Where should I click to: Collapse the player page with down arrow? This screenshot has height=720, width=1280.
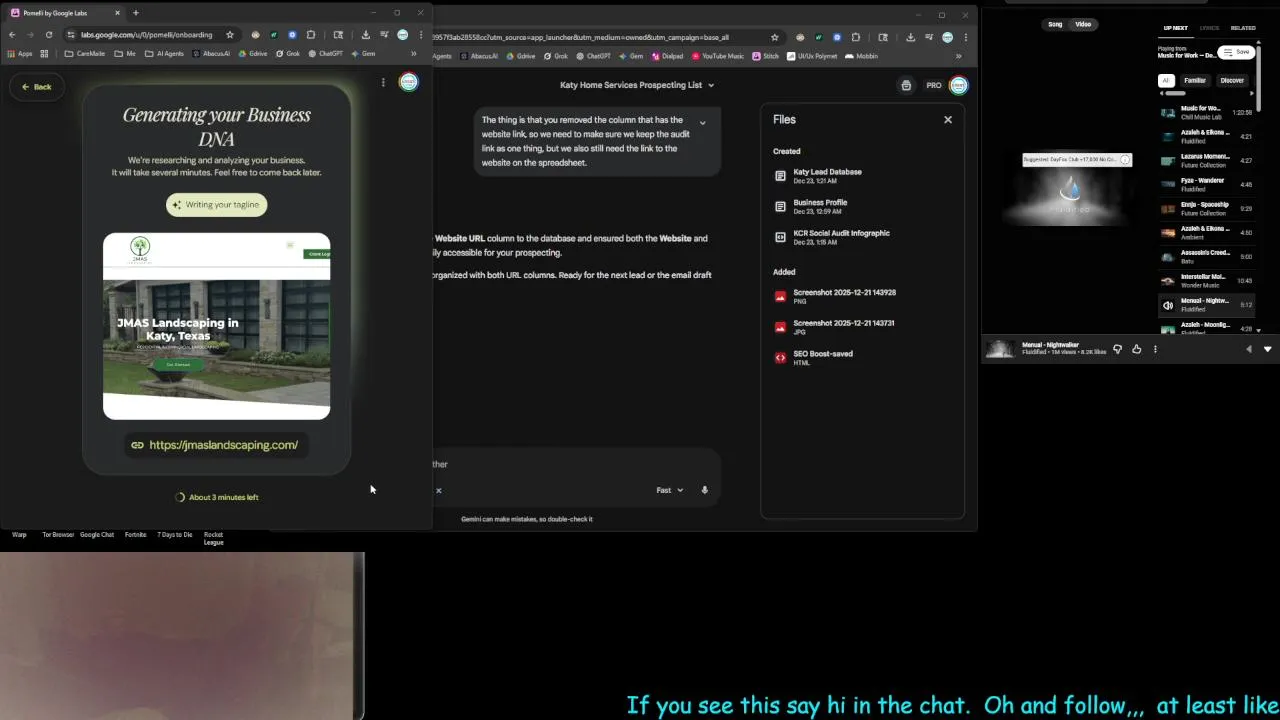(x=1267, y=349)
